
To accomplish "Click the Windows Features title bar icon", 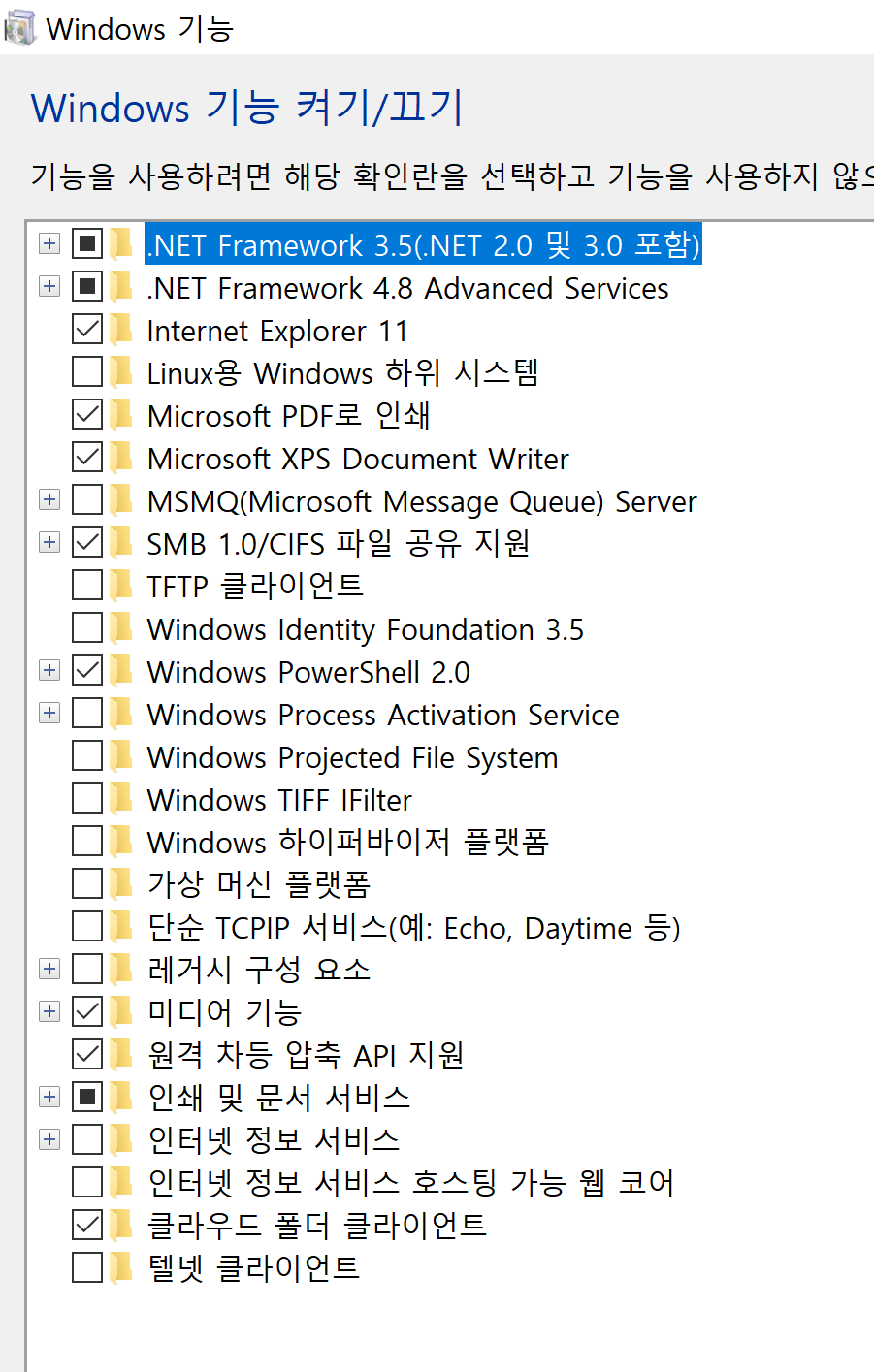I will point(19,28).
